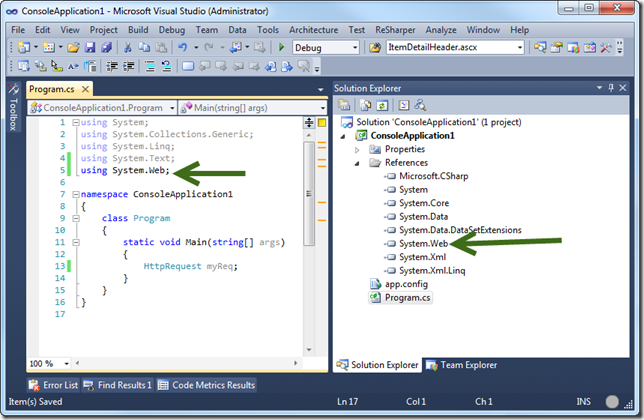Expand the Properties node

tap(357, 150)
